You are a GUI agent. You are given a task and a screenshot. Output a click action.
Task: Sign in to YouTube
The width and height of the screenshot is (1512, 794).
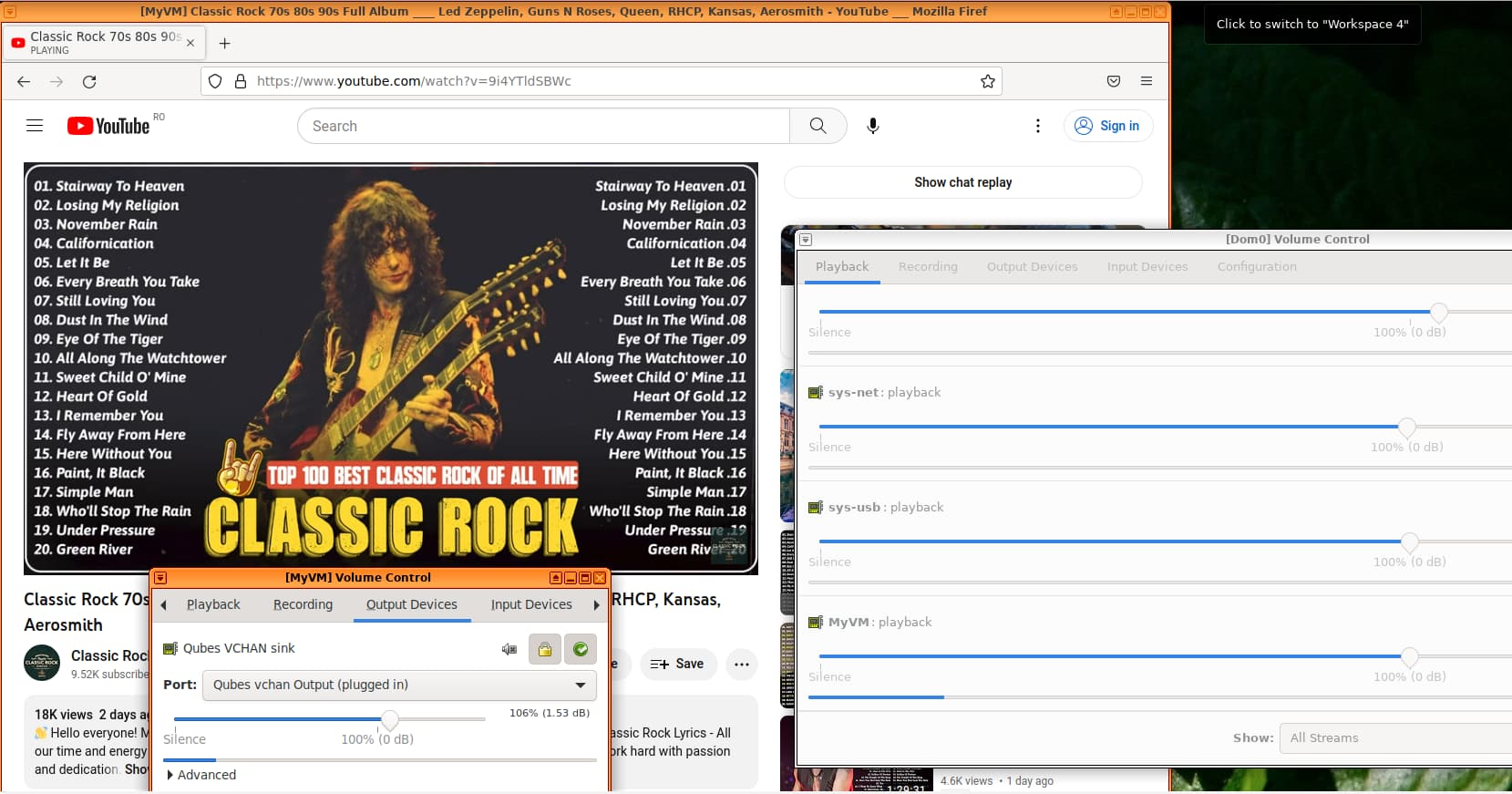[1108, 126]
